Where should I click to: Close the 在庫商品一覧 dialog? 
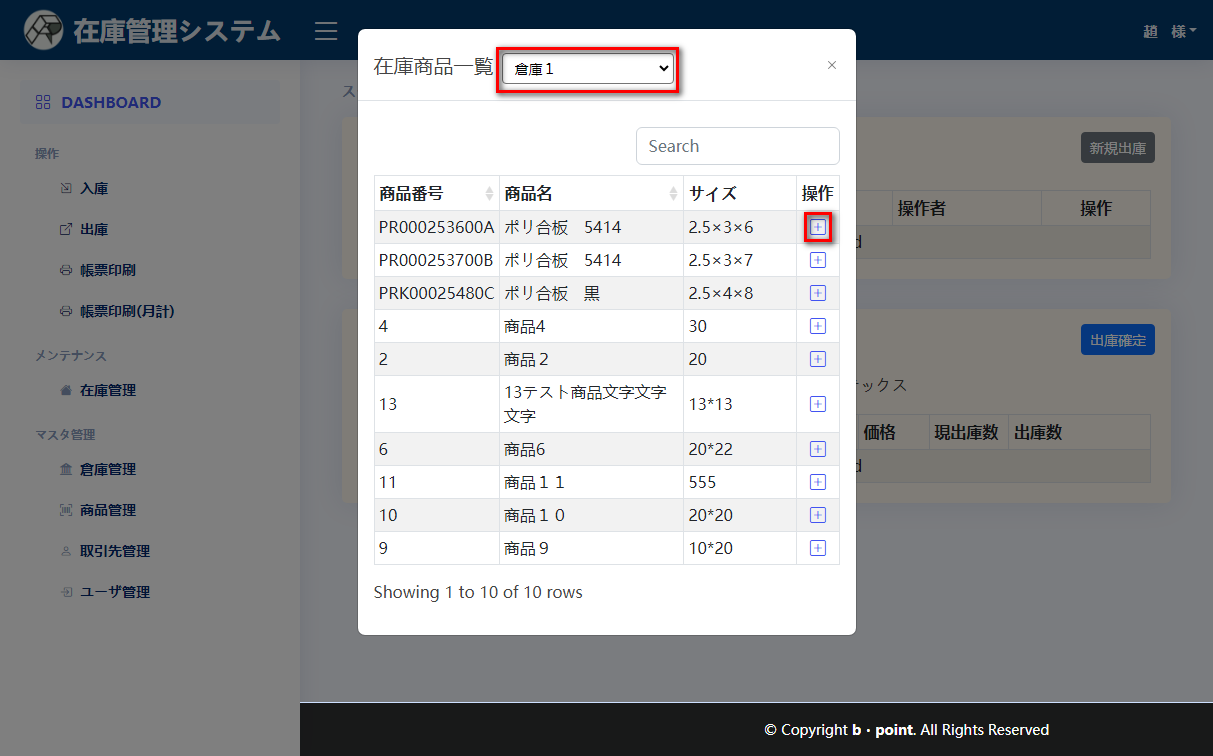click(x=831, y=65)
